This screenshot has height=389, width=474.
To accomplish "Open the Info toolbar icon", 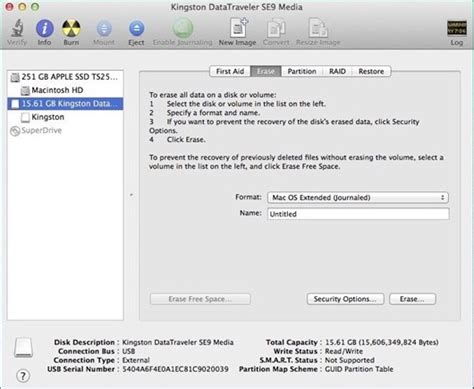I will (x=45, y=28).
